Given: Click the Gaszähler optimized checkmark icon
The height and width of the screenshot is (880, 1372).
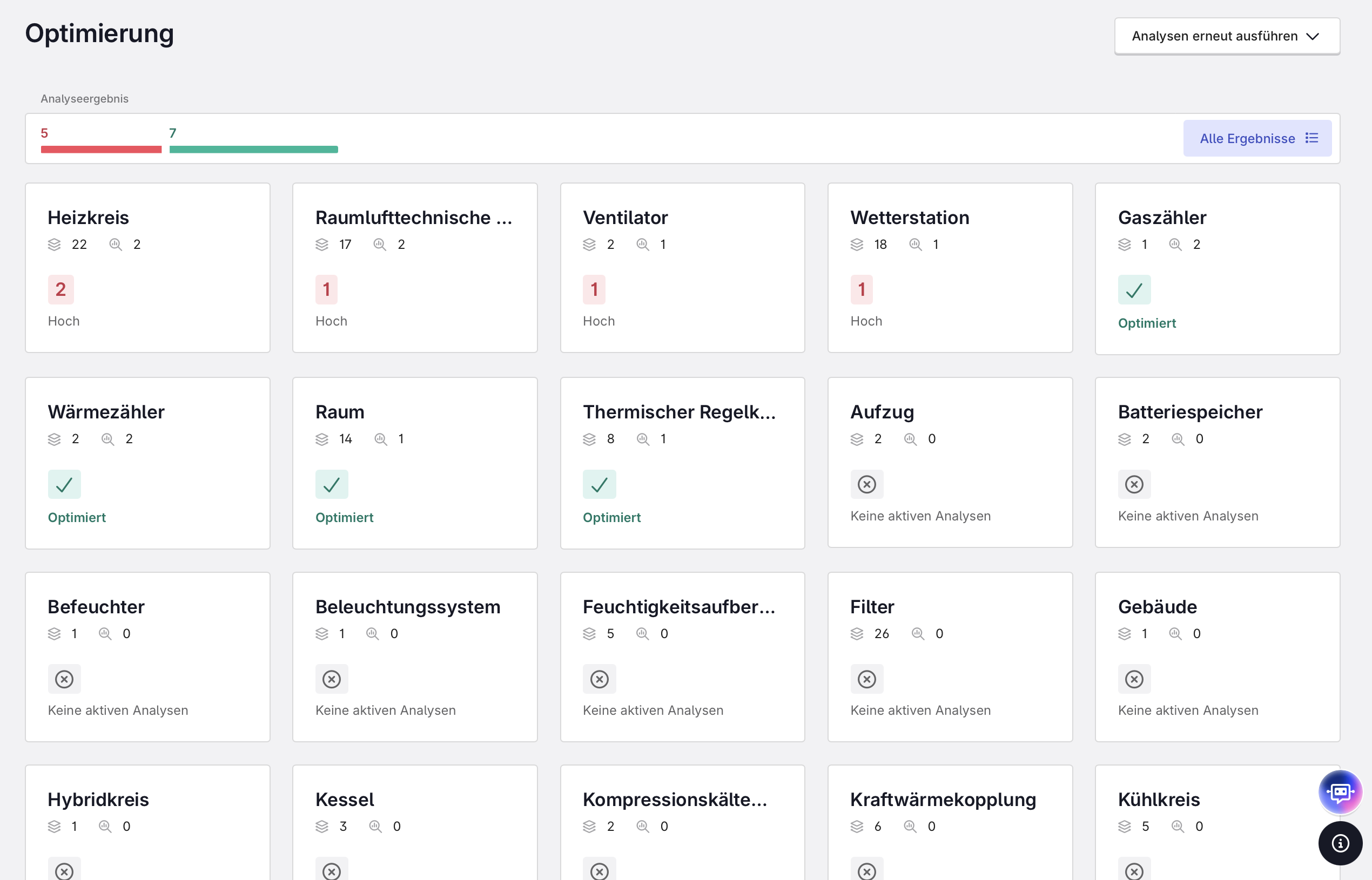Looking at the screenshot, I should [x=1134, y=290].
